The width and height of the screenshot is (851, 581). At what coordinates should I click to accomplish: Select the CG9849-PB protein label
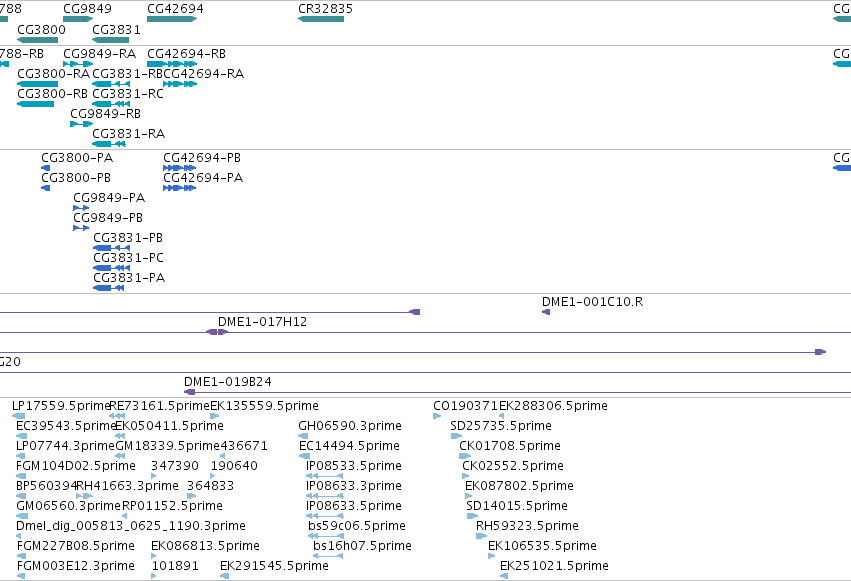click(108, 218)
